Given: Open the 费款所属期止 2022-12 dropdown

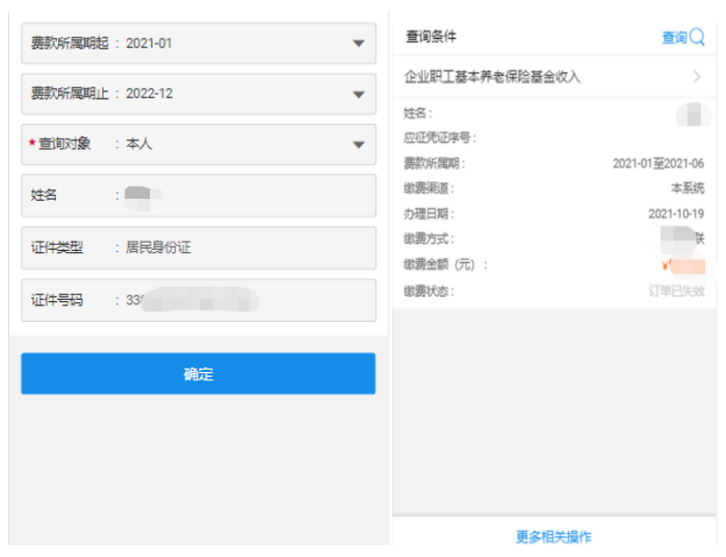Looking at the screenshot, I should pyautogui.click(x=198, y=94).
